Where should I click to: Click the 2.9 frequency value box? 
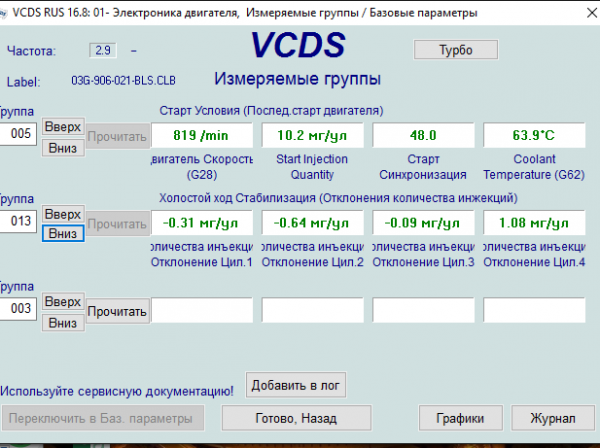(103, 50)
